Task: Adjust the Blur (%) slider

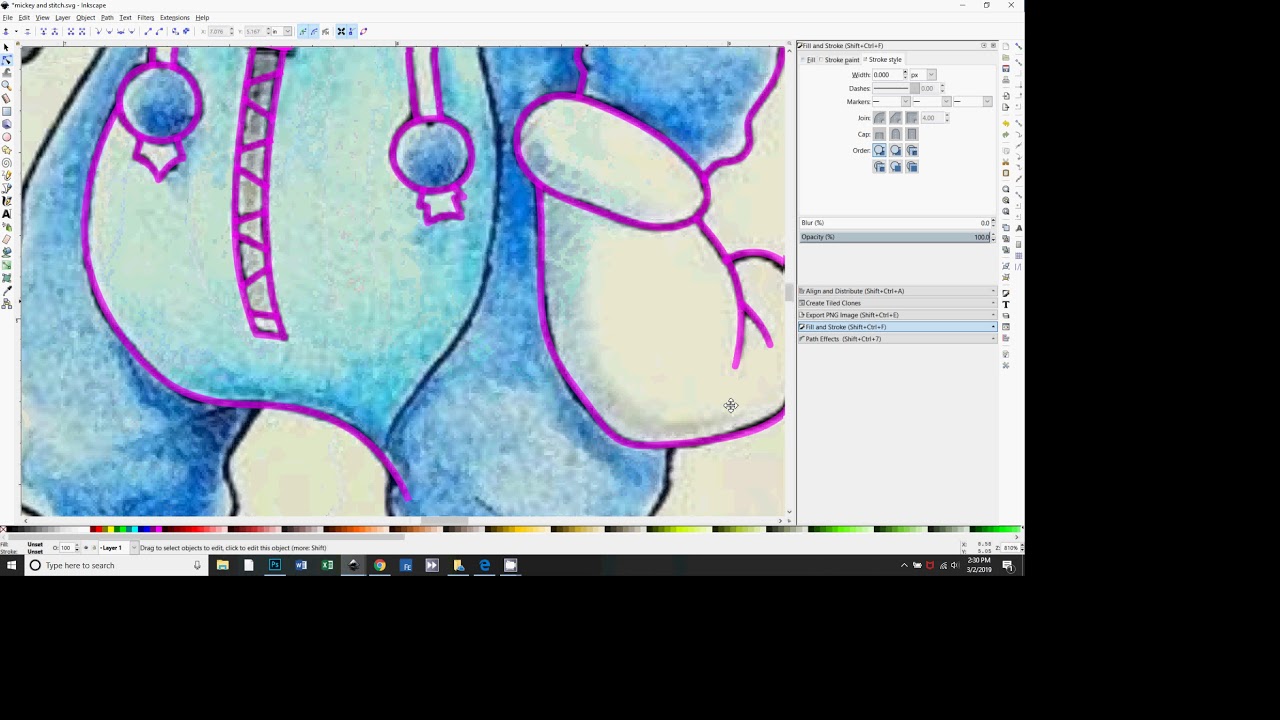Action: [896, 223]
